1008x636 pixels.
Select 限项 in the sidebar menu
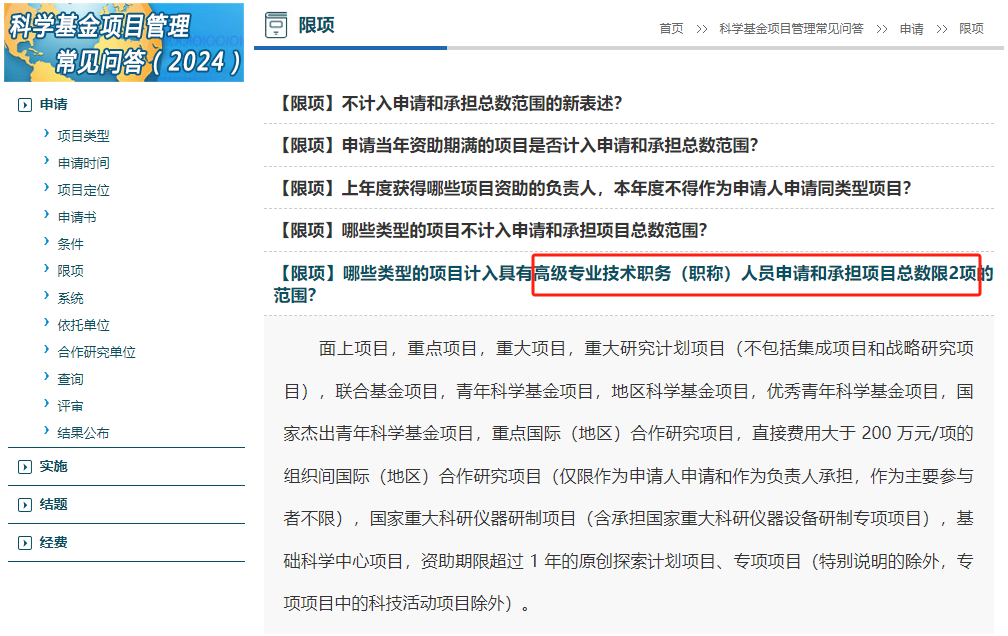[x=72, y=270]
